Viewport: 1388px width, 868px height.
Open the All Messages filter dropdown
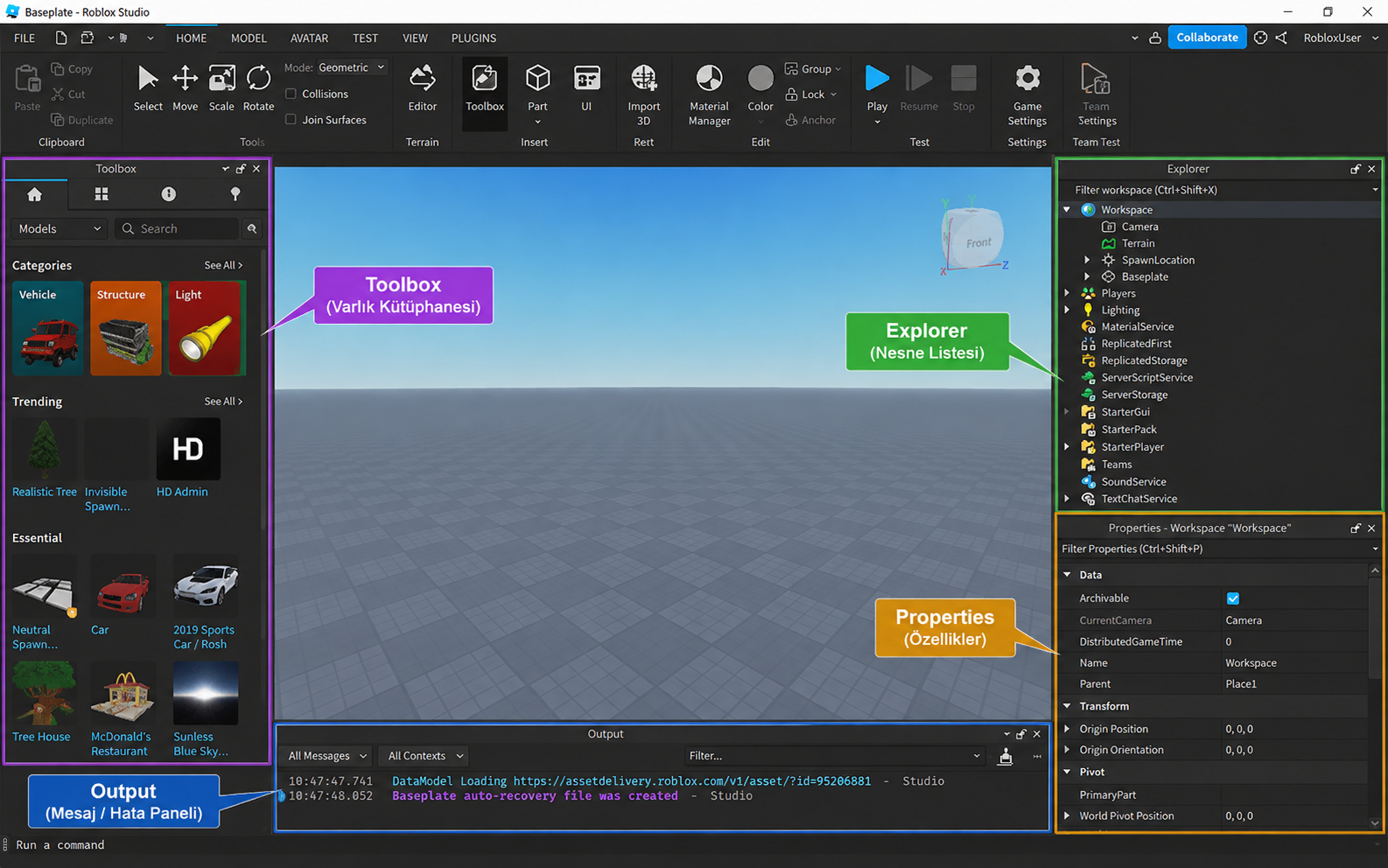[x=327, y=756]
